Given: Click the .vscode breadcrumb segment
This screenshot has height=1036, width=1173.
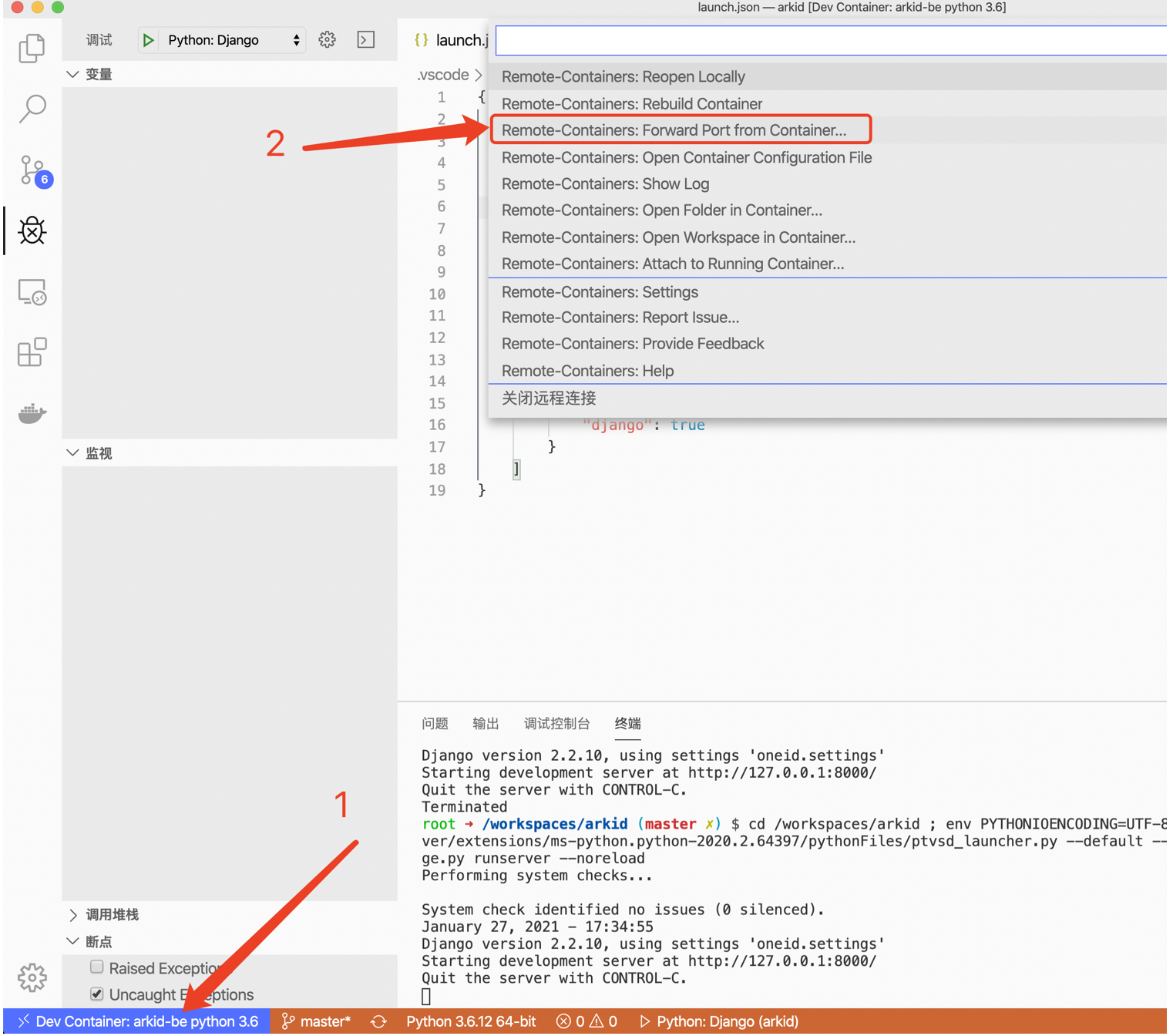Looking at the screenshot, I should tap(442, 75).
